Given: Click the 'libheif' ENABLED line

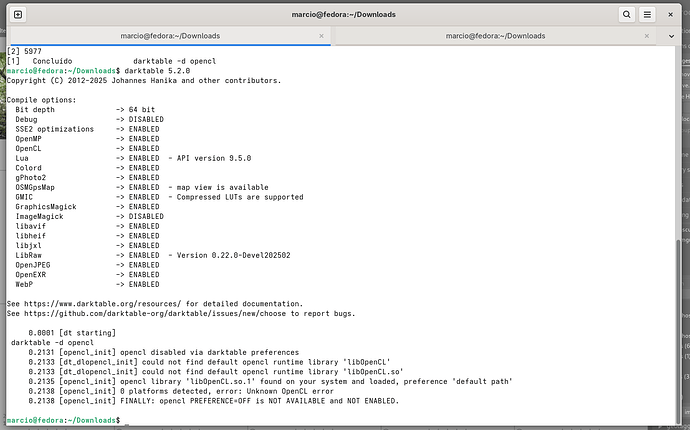Looking at the screenshot, I should tap(87, 235).
